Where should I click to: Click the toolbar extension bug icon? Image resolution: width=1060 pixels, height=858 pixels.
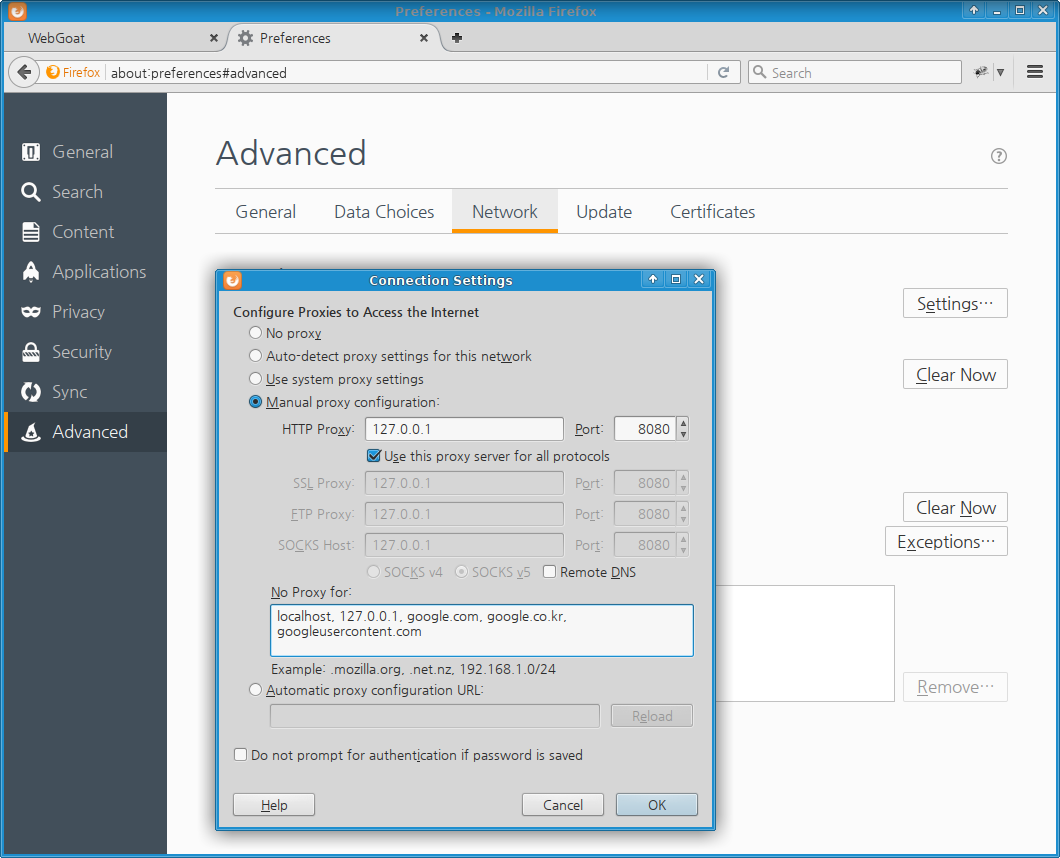pyautogui.click(x=980, y=72)
